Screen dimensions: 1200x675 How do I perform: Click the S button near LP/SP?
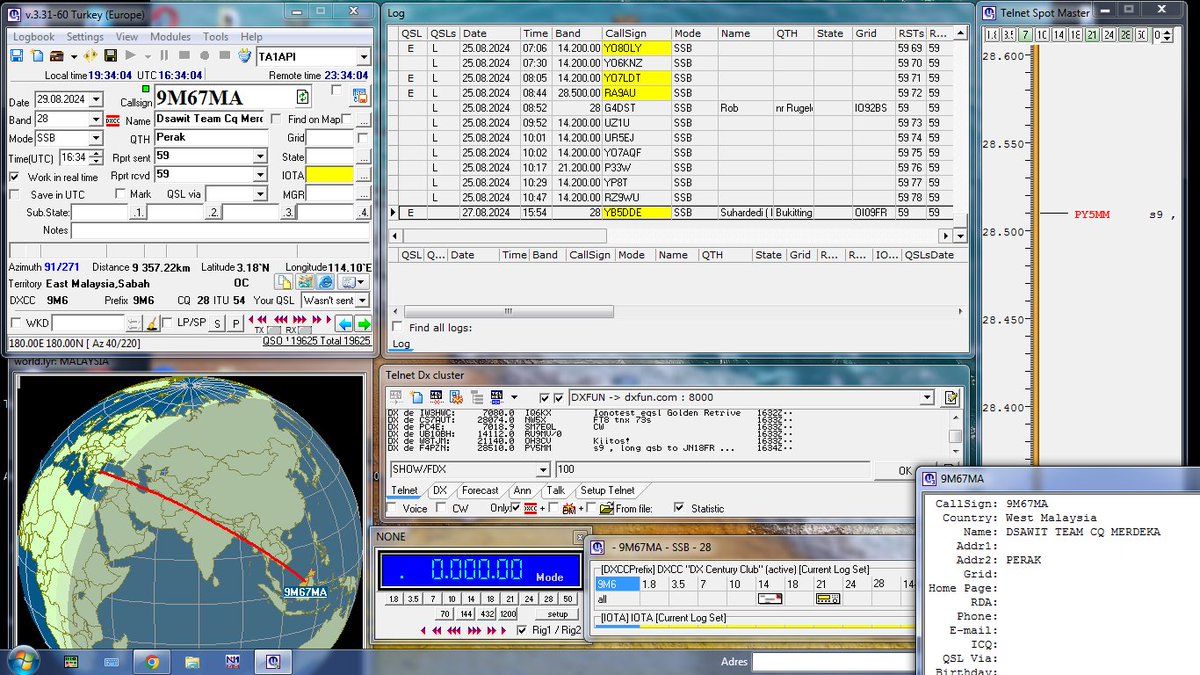coord(217,324)
